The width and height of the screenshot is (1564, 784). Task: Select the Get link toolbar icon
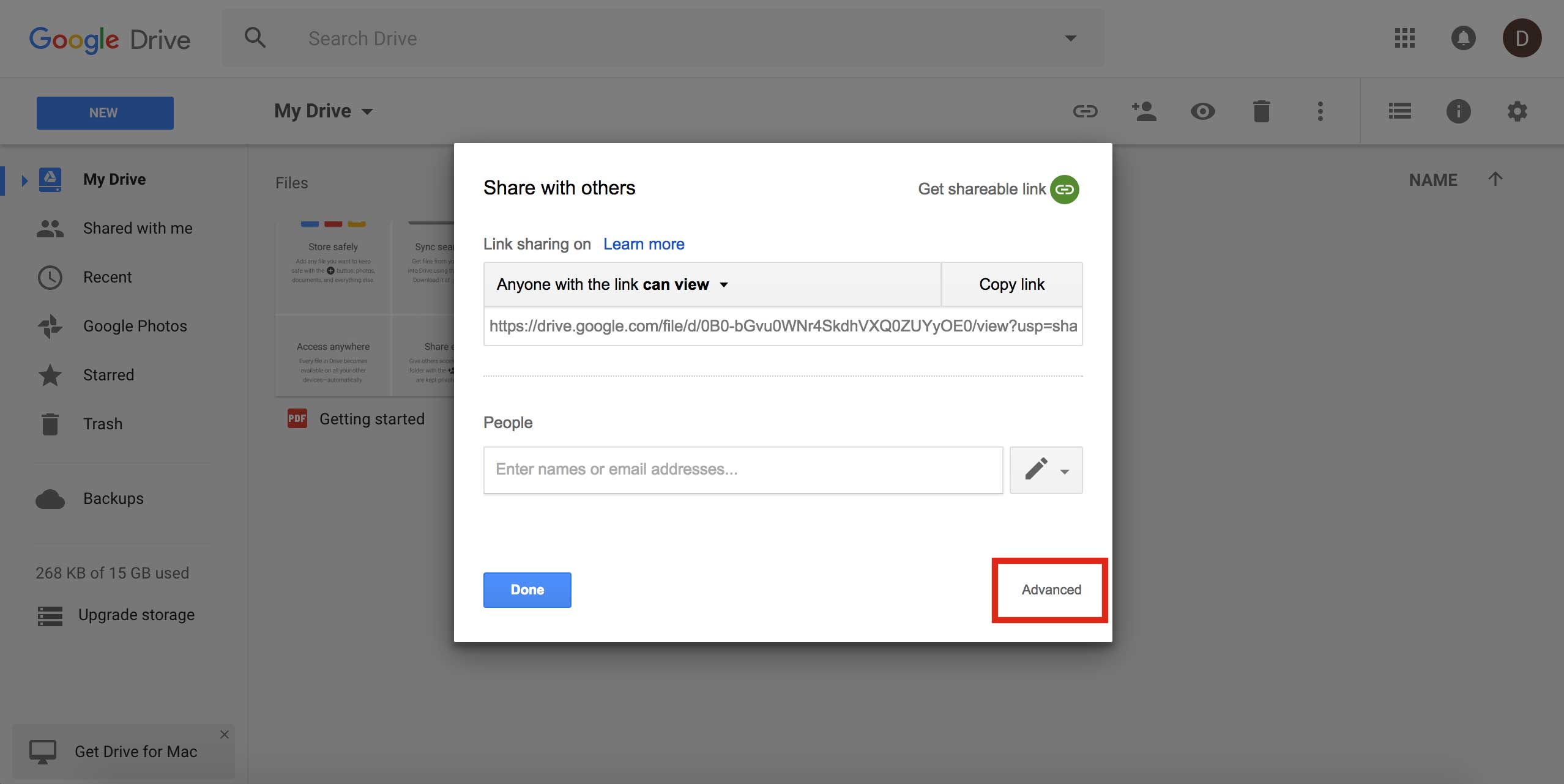pyautogui.click(x=1085, y=111)
